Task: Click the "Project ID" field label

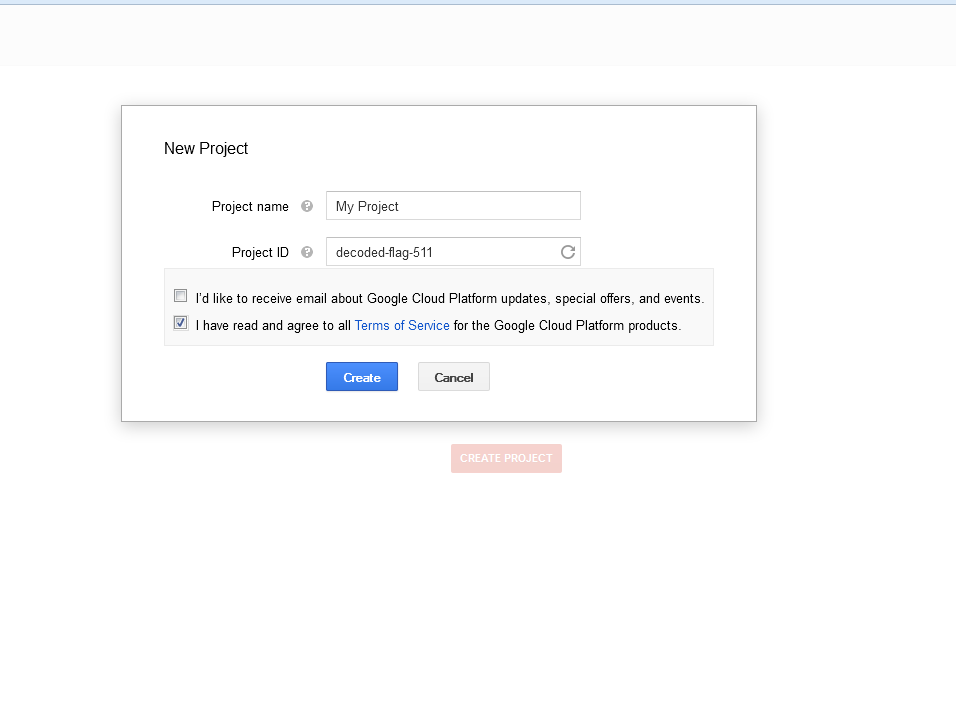Action: click(x=260, y=252)
